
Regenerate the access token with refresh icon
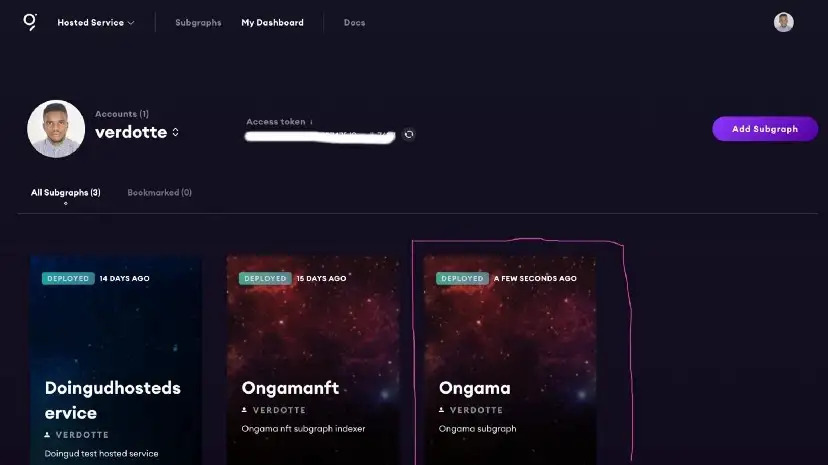[409, 135]
